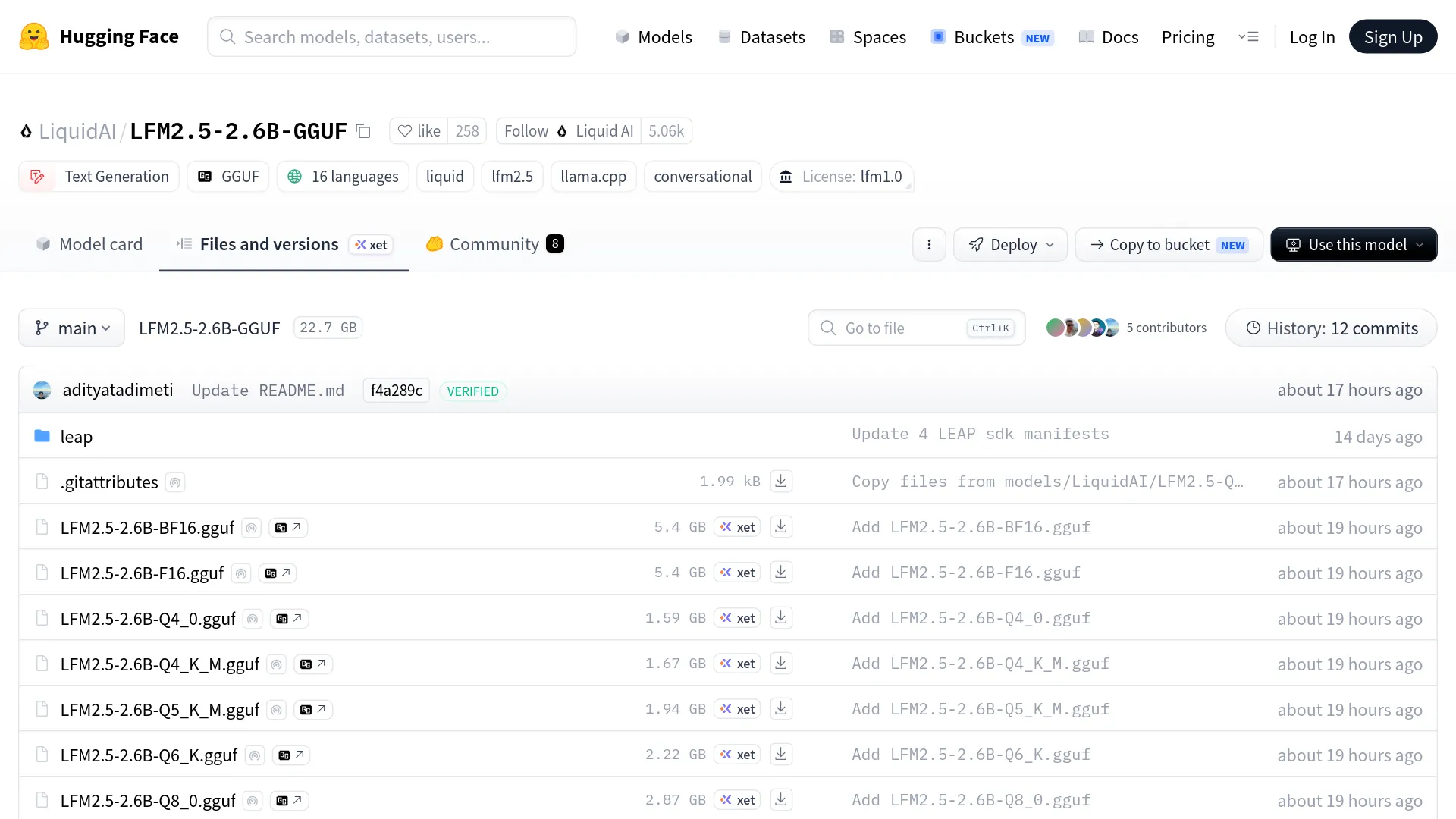Click the main search models field
This screenshot has height=819, width=1456.
point(391,36)
